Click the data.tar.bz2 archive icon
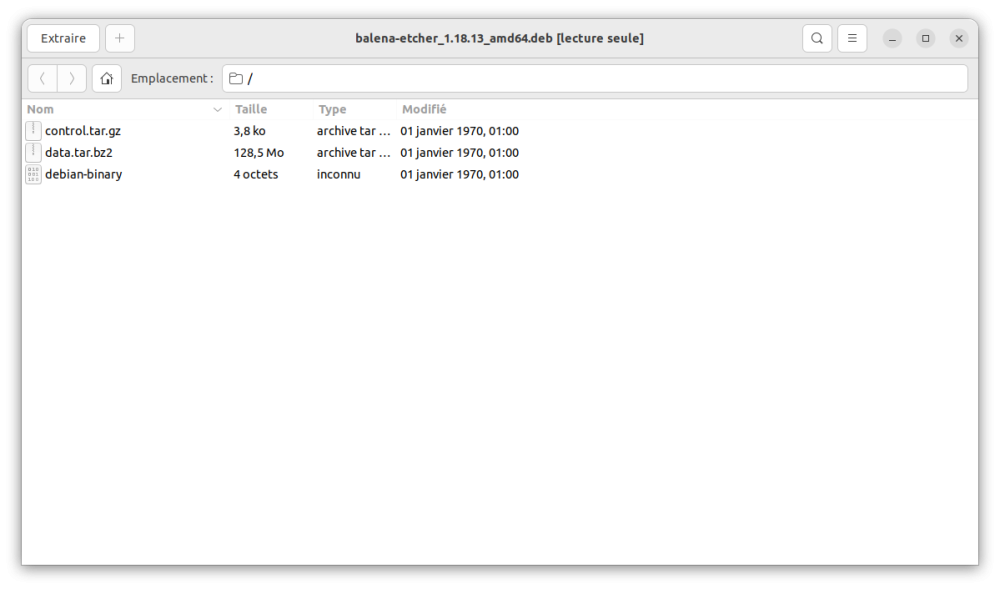Screen dimensions: 1000x589 coord(33,152)
